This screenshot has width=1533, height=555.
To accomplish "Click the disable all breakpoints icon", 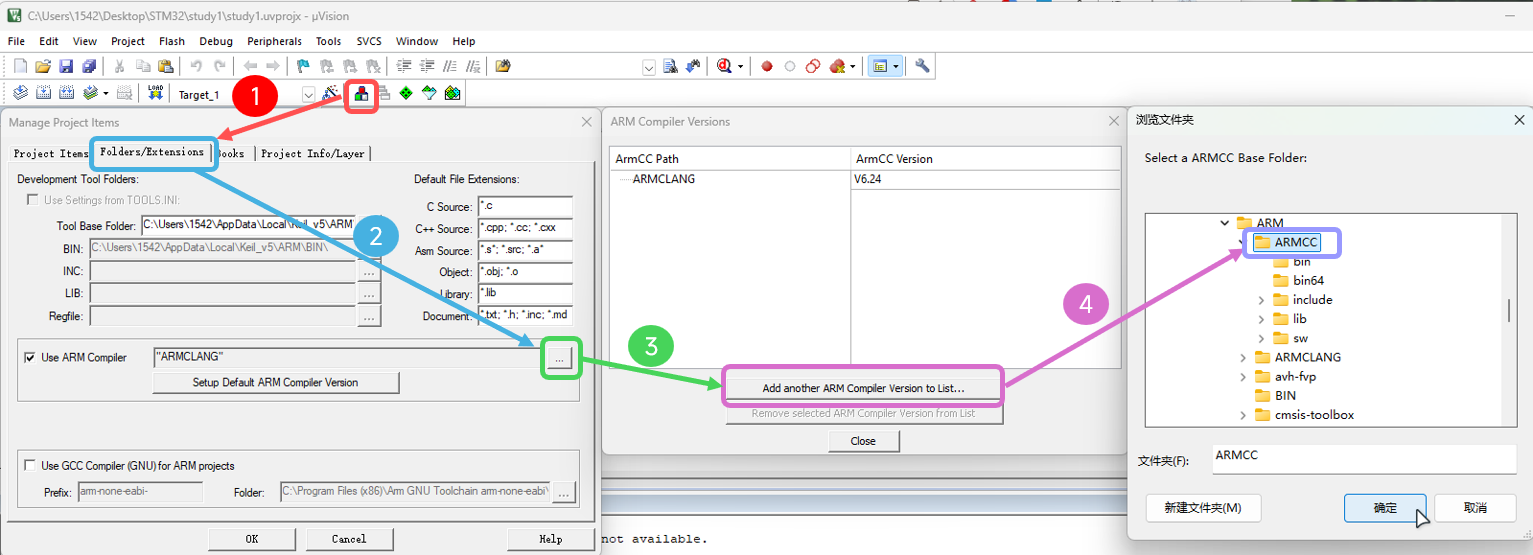I will click(x=813, y=66).
